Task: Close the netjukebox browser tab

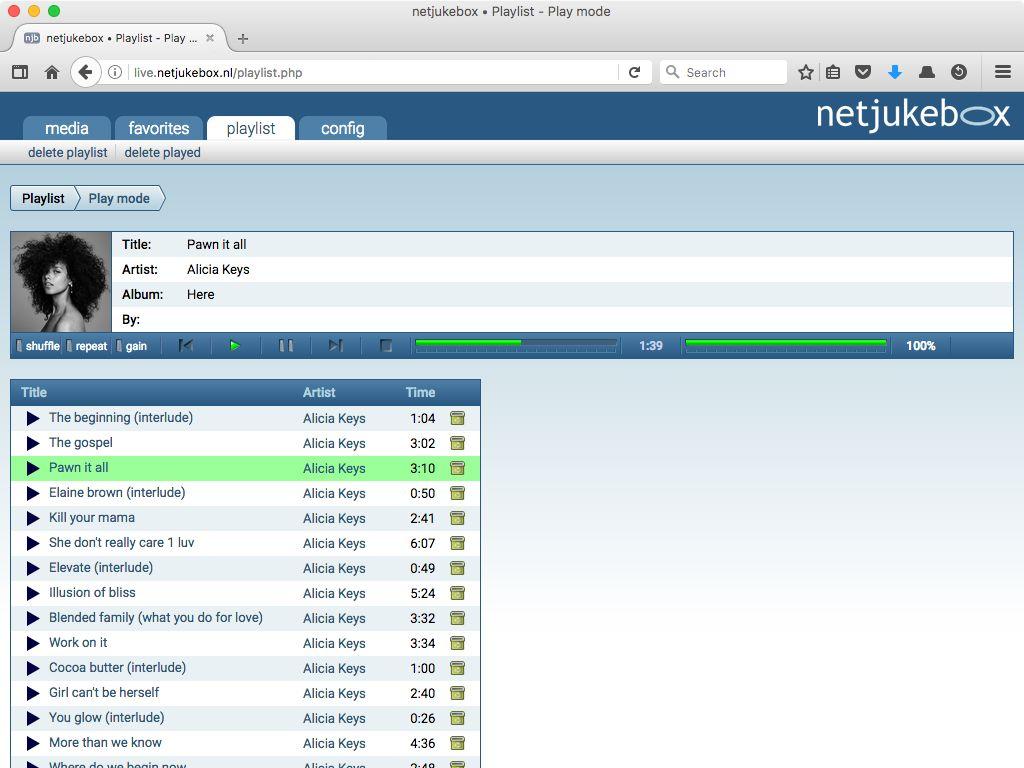Action: coord(210,38)
